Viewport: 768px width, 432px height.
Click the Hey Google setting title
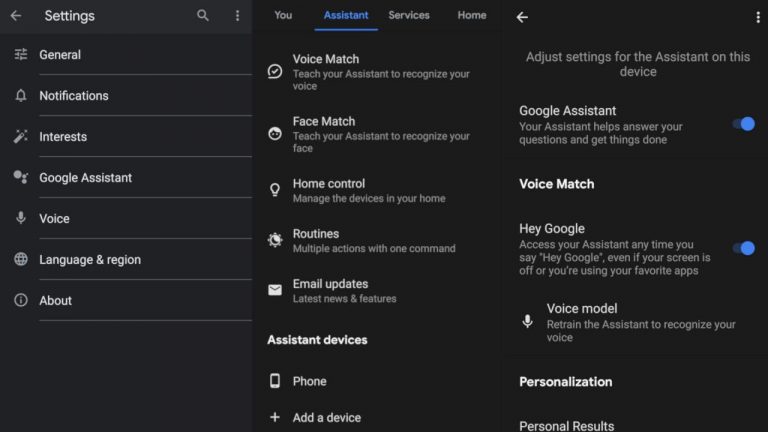[552, 229]
